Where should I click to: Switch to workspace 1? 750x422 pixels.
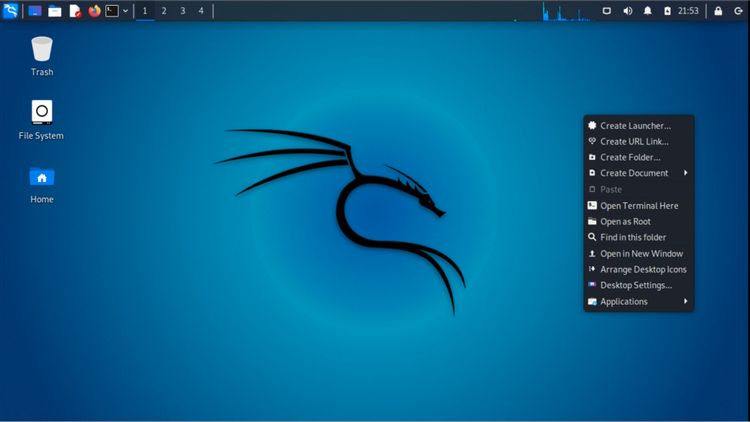click(x=145, y=11)
